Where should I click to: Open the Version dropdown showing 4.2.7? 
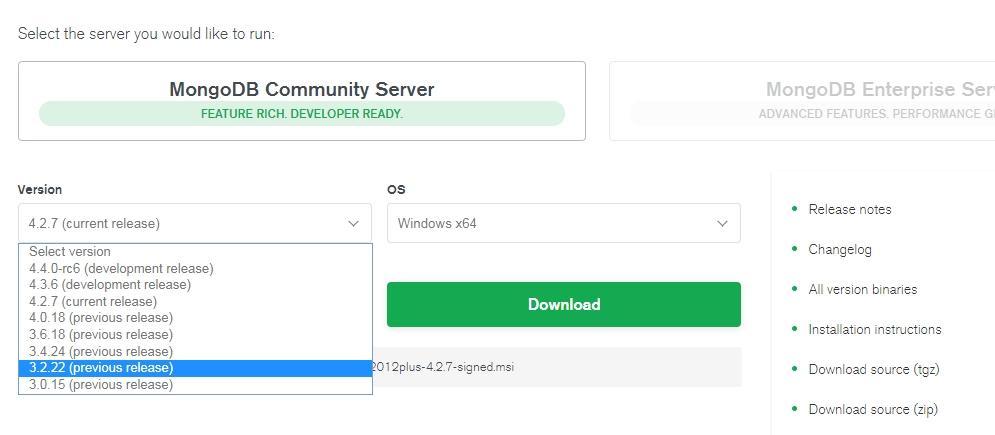[195, 223]
